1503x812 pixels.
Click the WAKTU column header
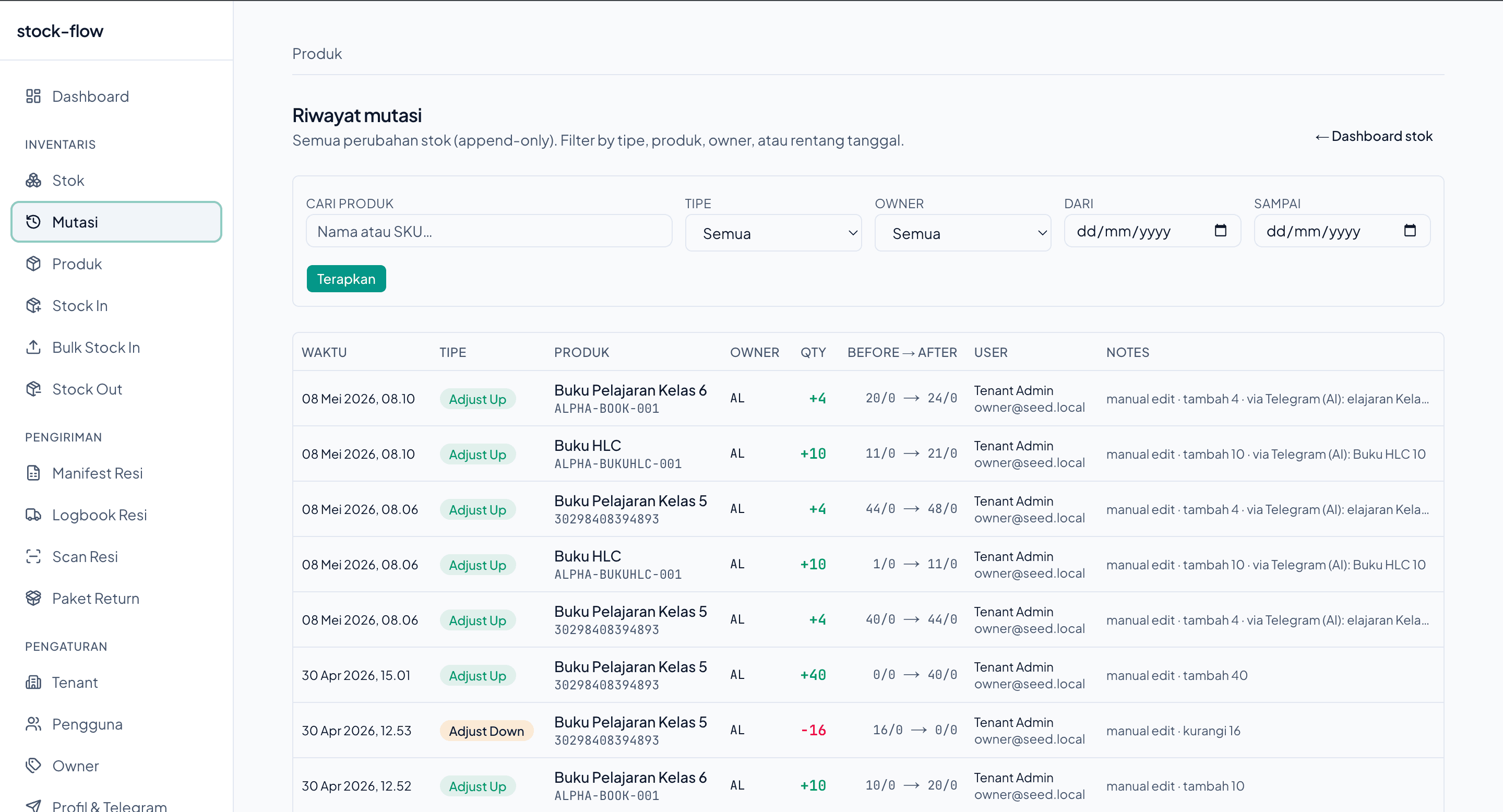click(324, 352)
